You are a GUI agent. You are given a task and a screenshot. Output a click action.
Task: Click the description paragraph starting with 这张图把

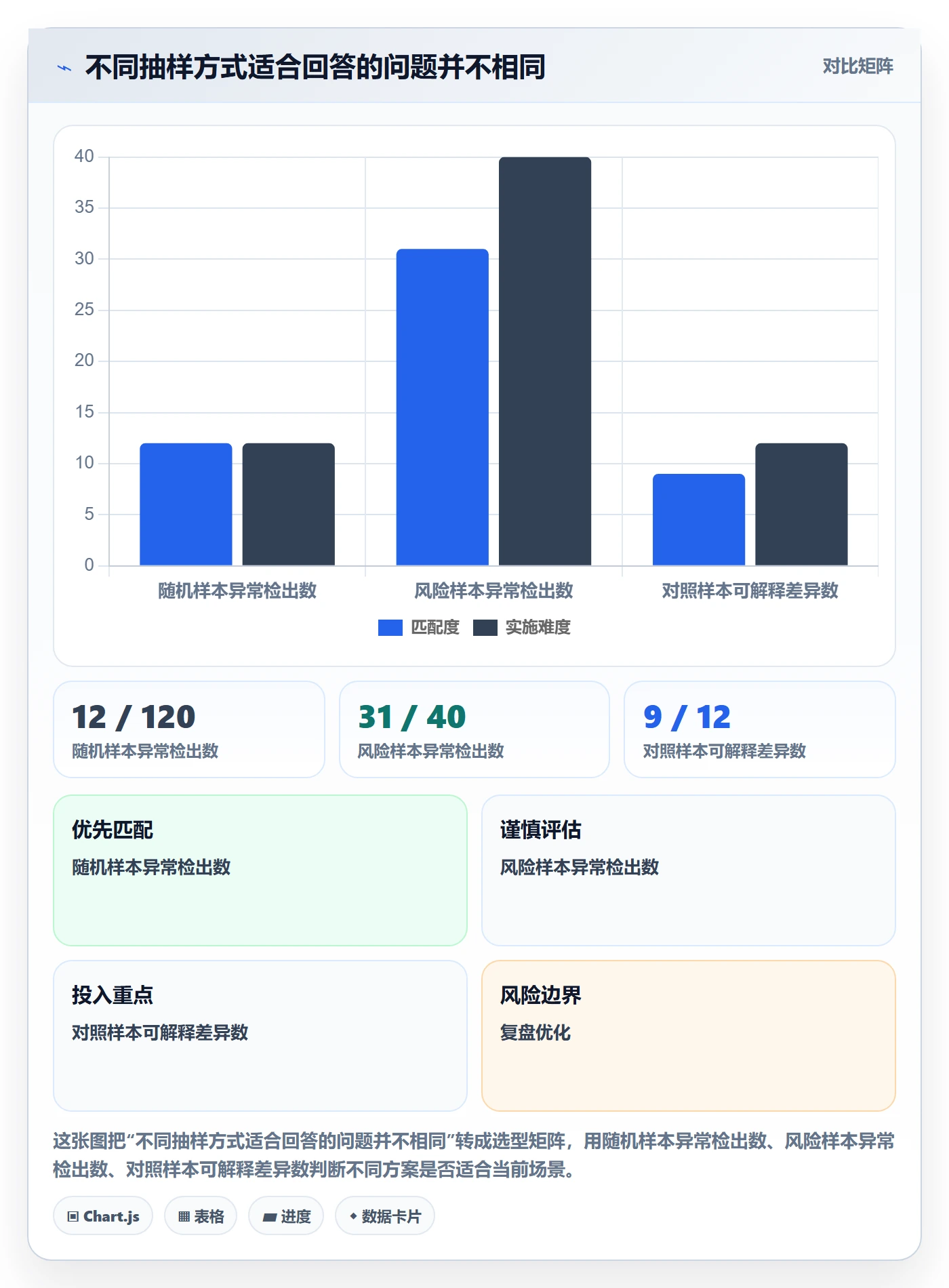(x=474, y=1155)
